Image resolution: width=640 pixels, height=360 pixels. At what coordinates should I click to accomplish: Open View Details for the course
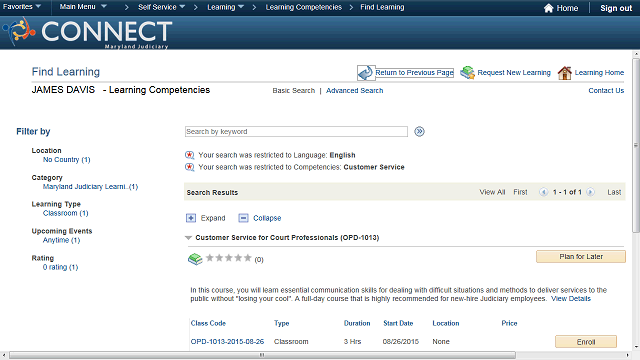click(571, 299)
